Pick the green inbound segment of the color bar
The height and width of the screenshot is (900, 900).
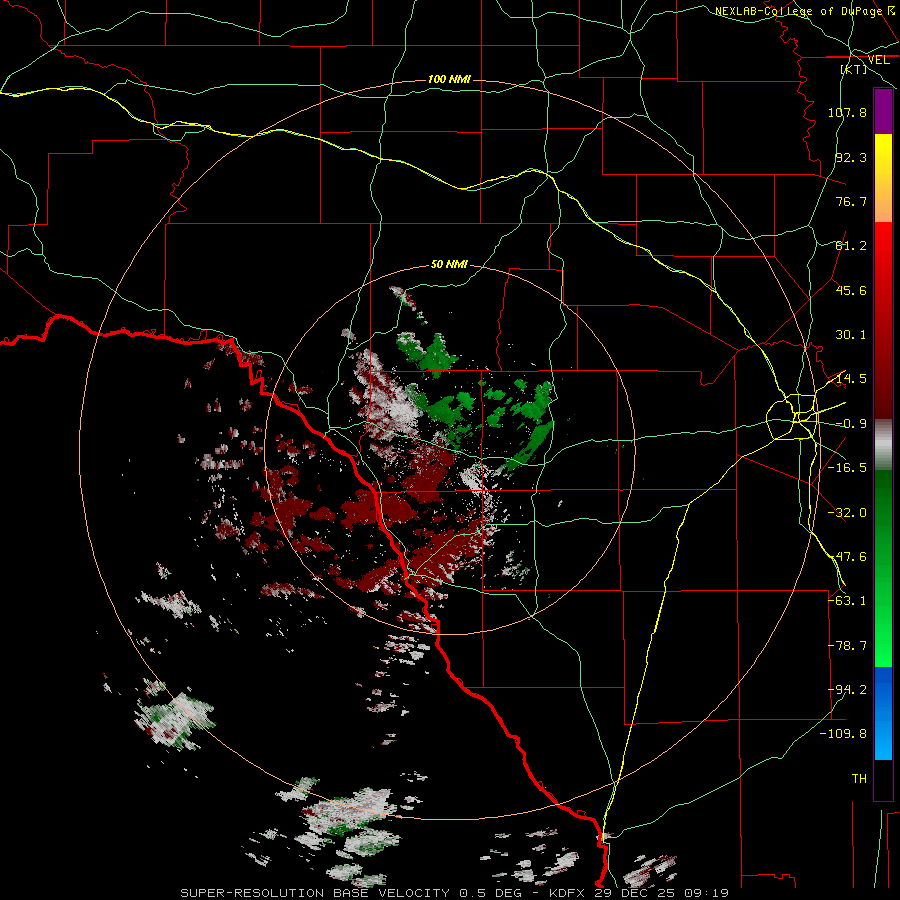(883, 568)
